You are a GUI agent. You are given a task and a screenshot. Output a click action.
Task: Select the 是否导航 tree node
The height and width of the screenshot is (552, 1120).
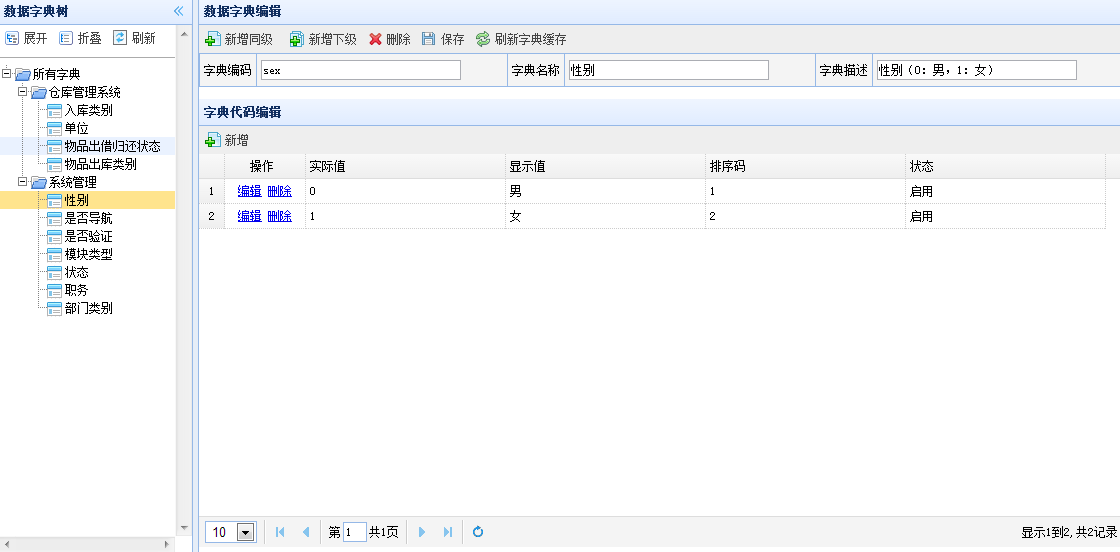[88, 219]
